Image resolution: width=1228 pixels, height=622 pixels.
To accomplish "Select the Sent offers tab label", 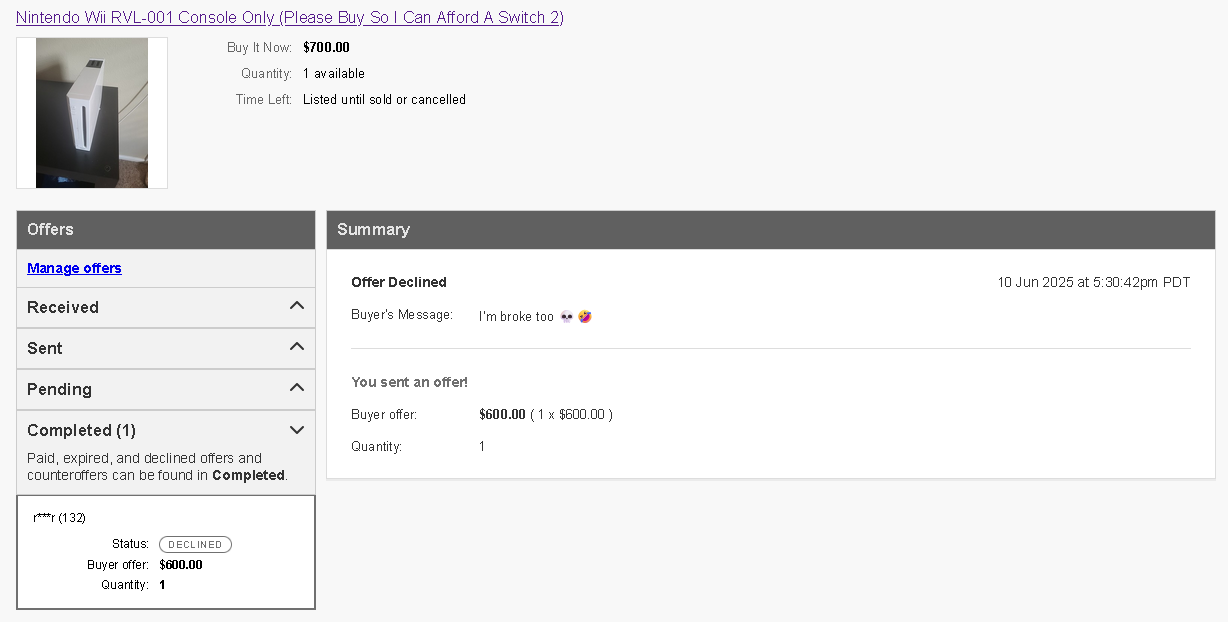I will 45,348.
